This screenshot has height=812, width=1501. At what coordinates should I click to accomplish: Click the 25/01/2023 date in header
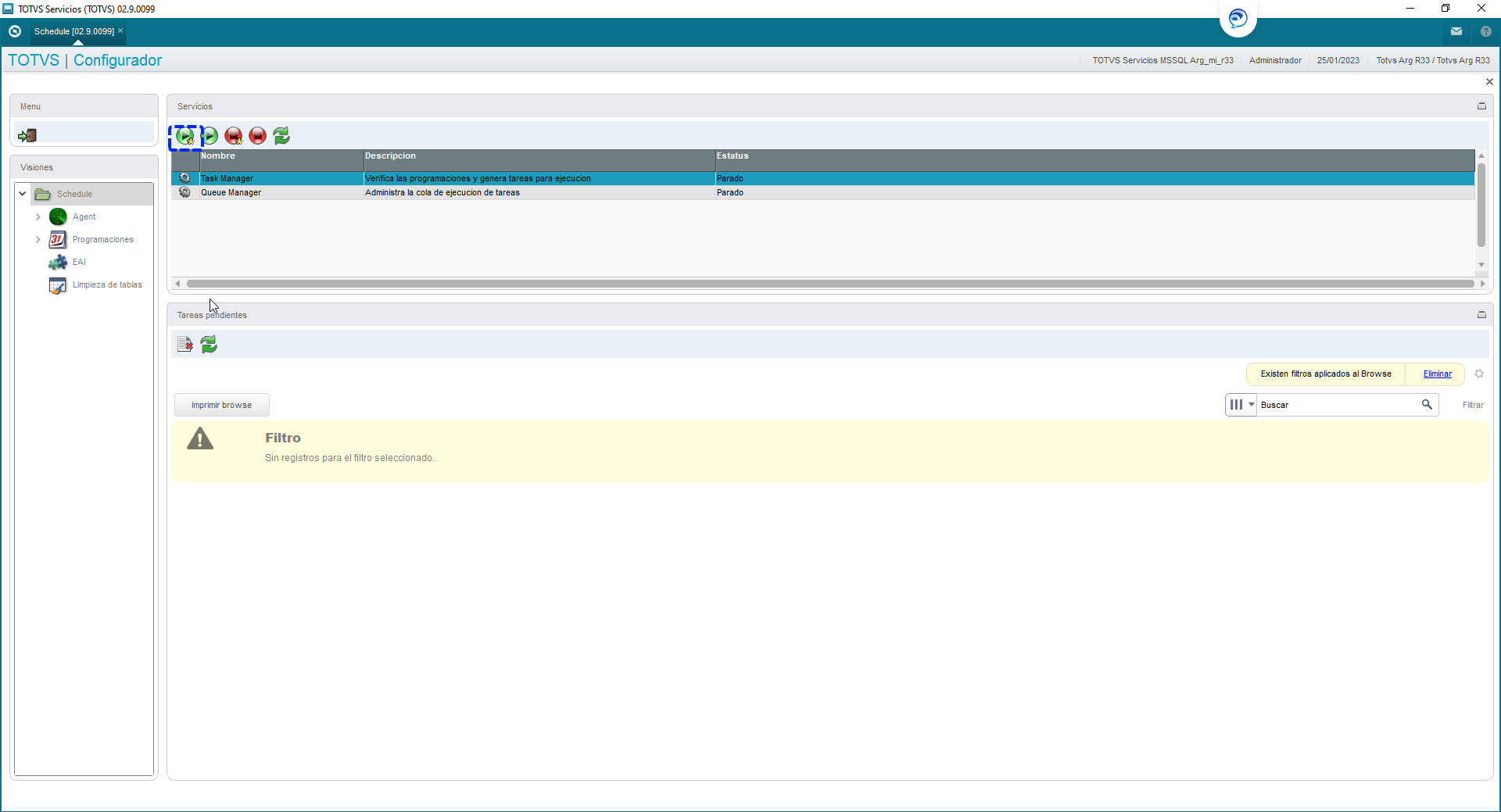[x=1338, y=60]
